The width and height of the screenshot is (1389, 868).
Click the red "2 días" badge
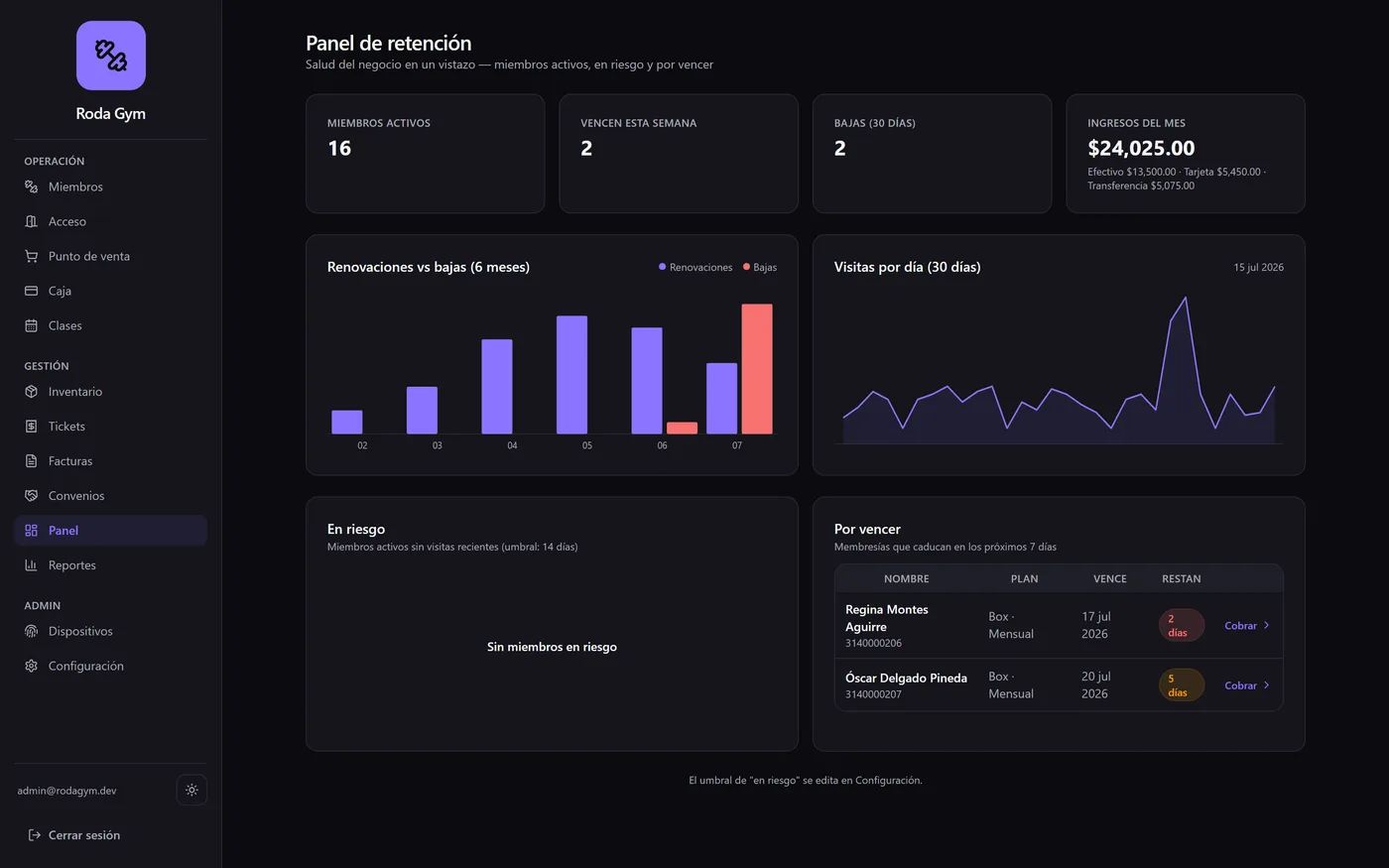coord(1182,626)
